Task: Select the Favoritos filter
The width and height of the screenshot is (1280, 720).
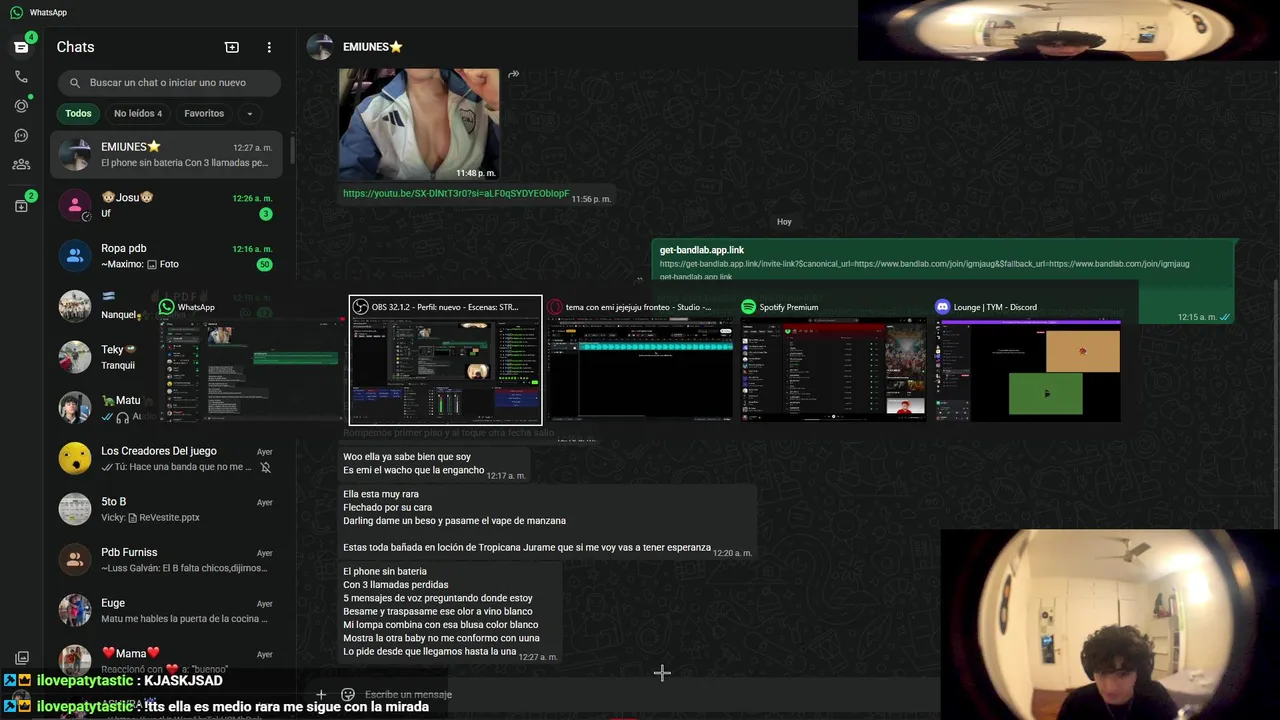Action: point(204,113)
